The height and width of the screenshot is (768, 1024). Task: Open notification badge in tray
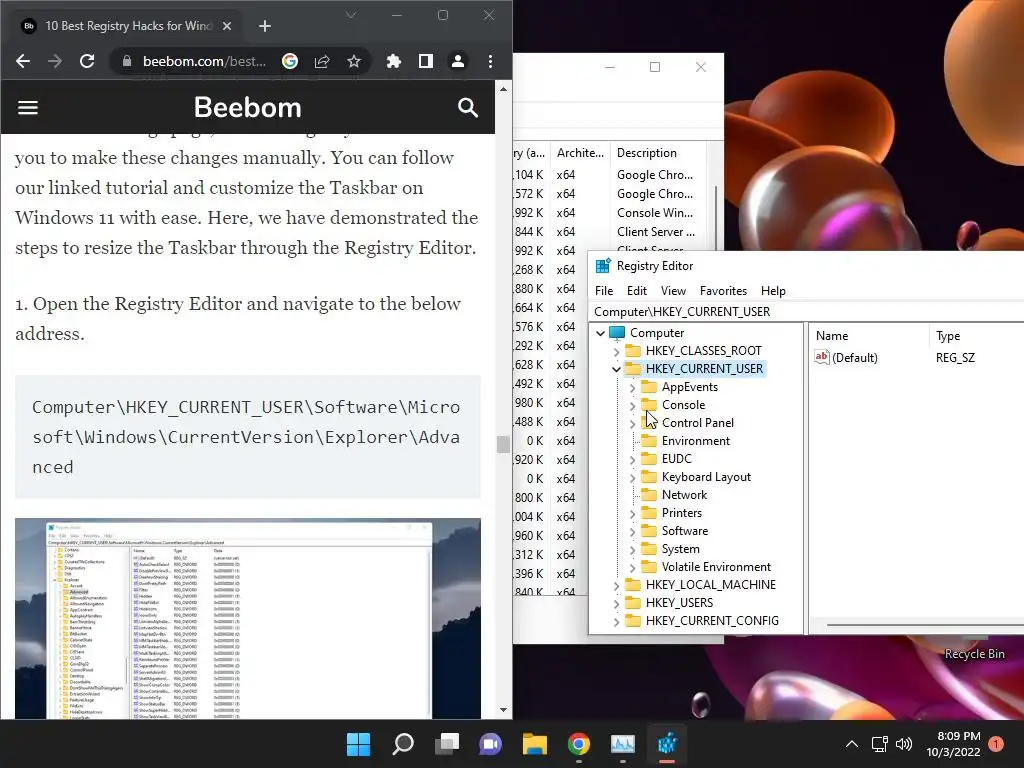995,744
